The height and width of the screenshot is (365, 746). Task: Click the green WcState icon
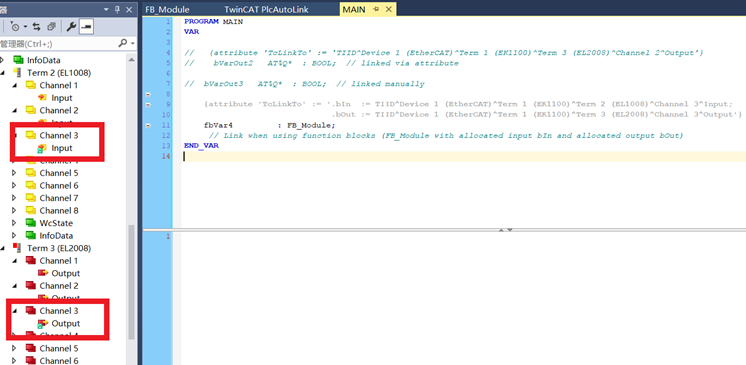click(30, 223)
